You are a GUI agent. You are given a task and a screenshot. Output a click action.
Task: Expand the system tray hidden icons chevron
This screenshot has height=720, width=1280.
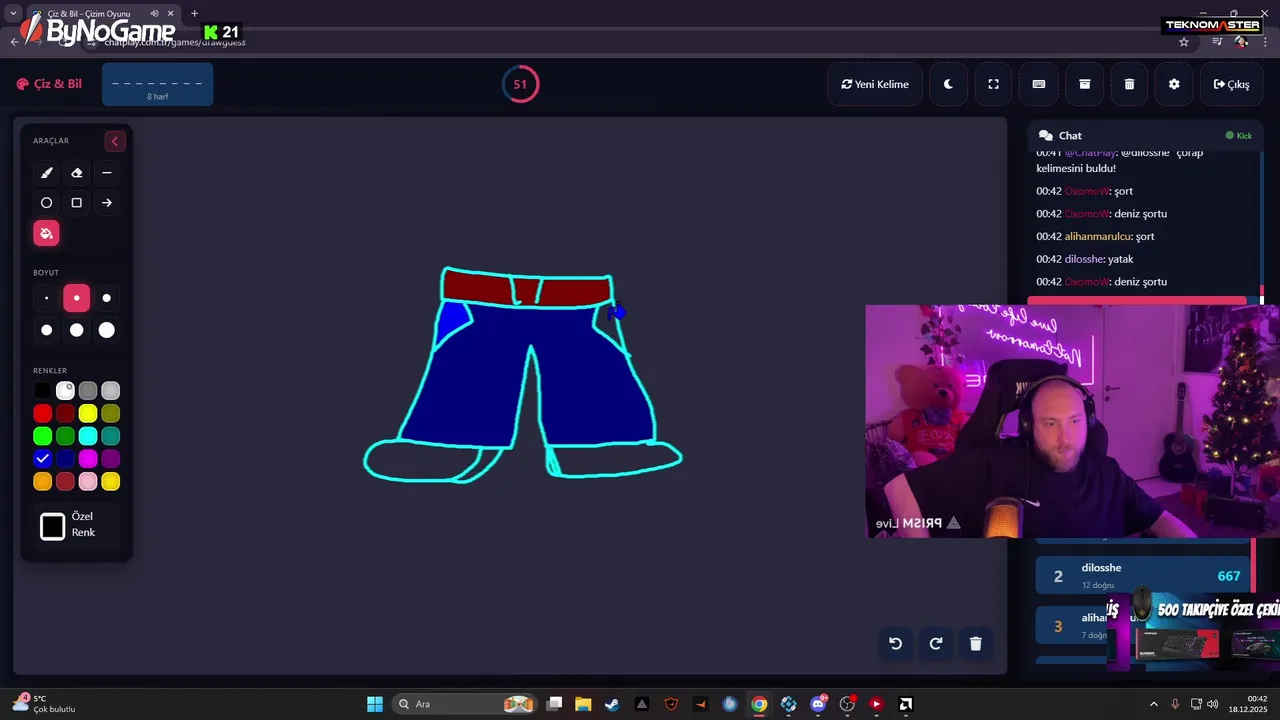tap(1153, 704)
